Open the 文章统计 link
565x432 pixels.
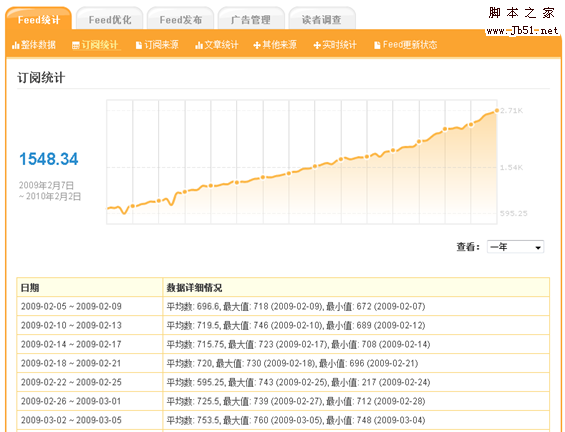[221, 45]
